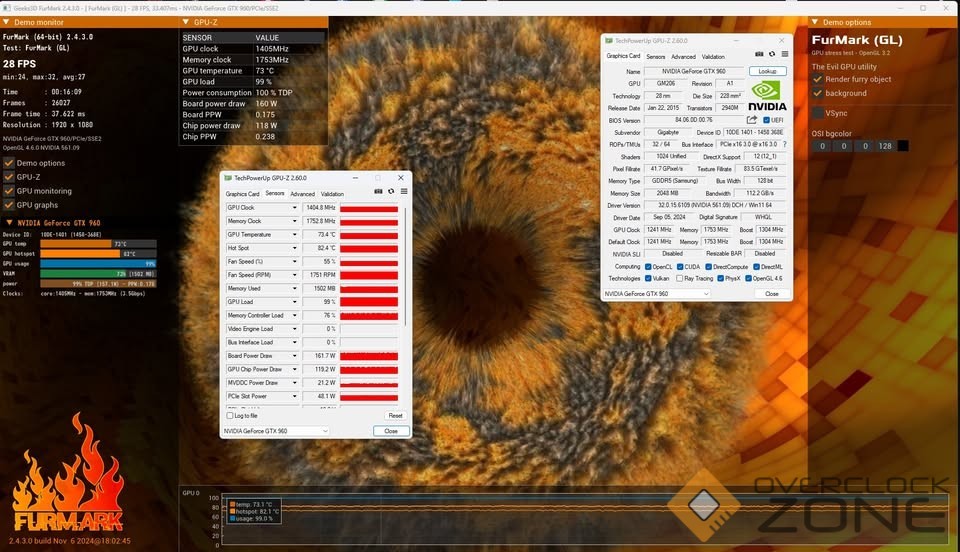Toggle the Render furry object option

(818, 79)
